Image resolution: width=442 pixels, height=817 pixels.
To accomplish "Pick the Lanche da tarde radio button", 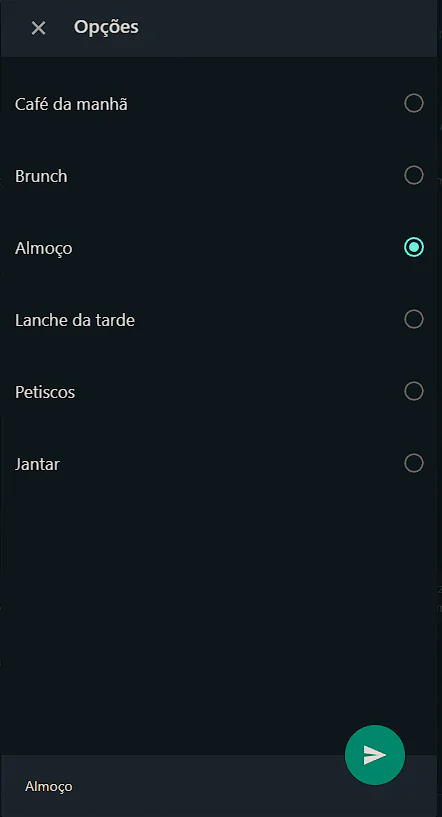I will click(414, 319).
